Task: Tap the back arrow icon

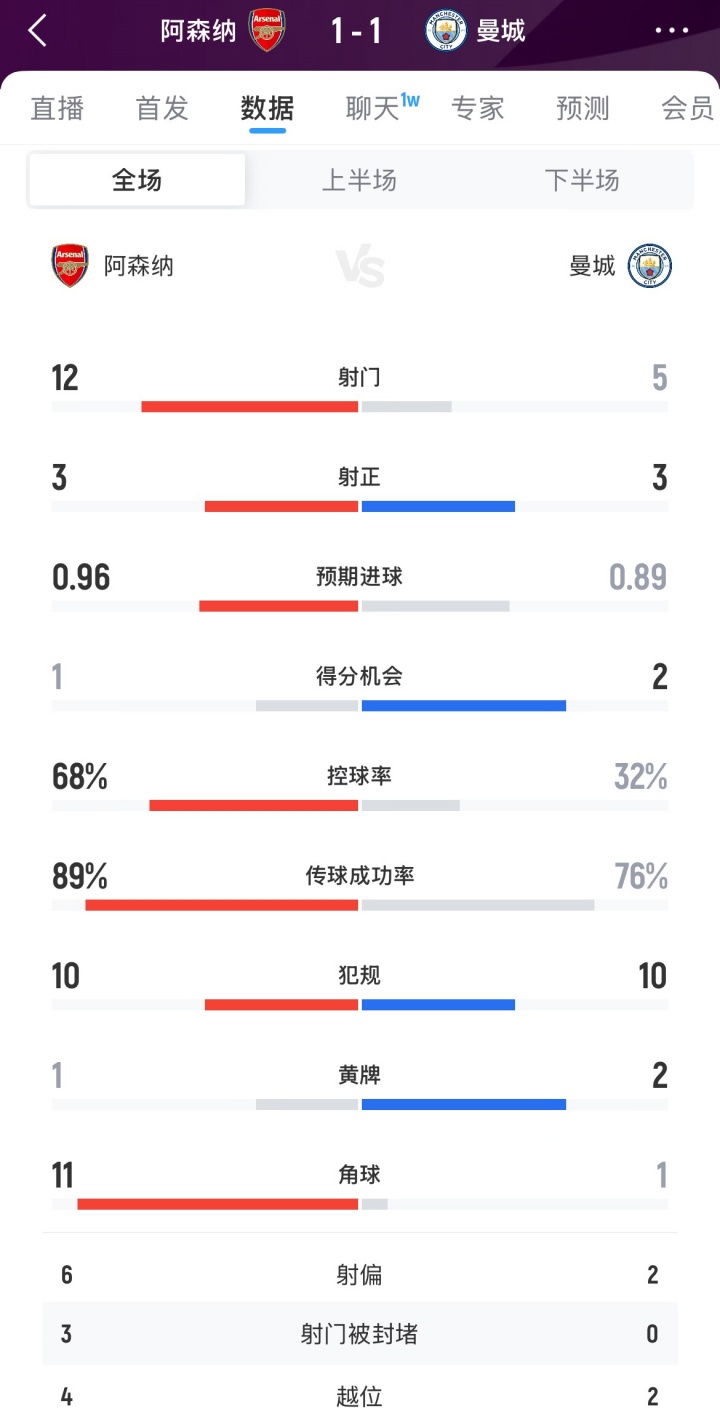Action: (37, 31)
